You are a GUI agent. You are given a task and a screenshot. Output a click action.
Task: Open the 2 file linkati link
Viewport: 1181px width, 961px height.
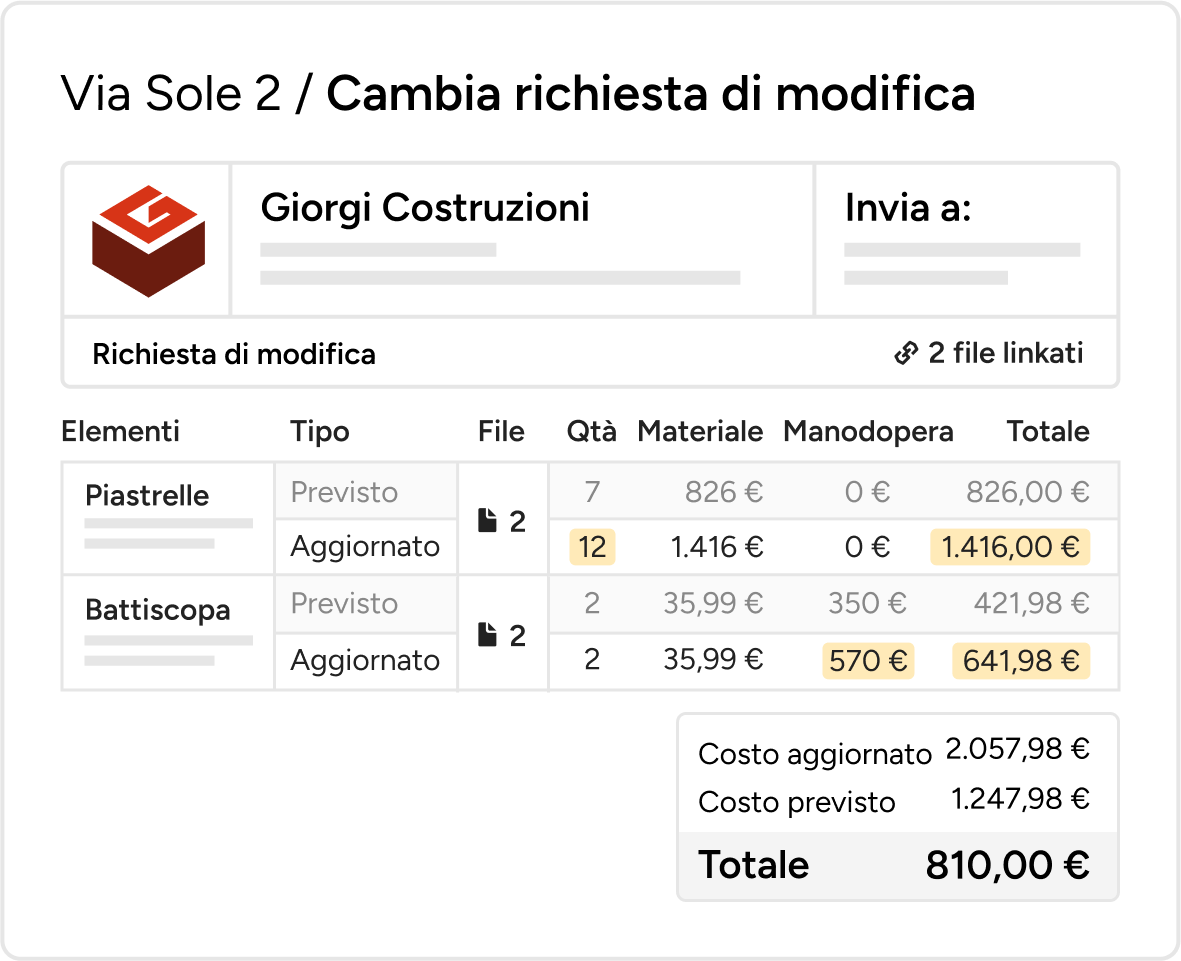coord(1005,353)
